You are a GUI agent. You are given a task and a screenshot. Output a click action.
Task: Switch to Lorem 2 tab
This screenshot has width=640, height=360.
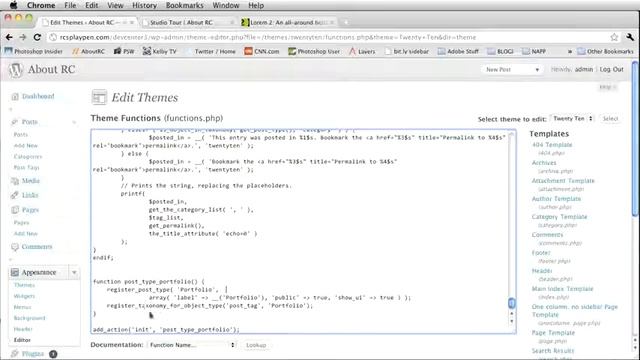tap(288, 22)
